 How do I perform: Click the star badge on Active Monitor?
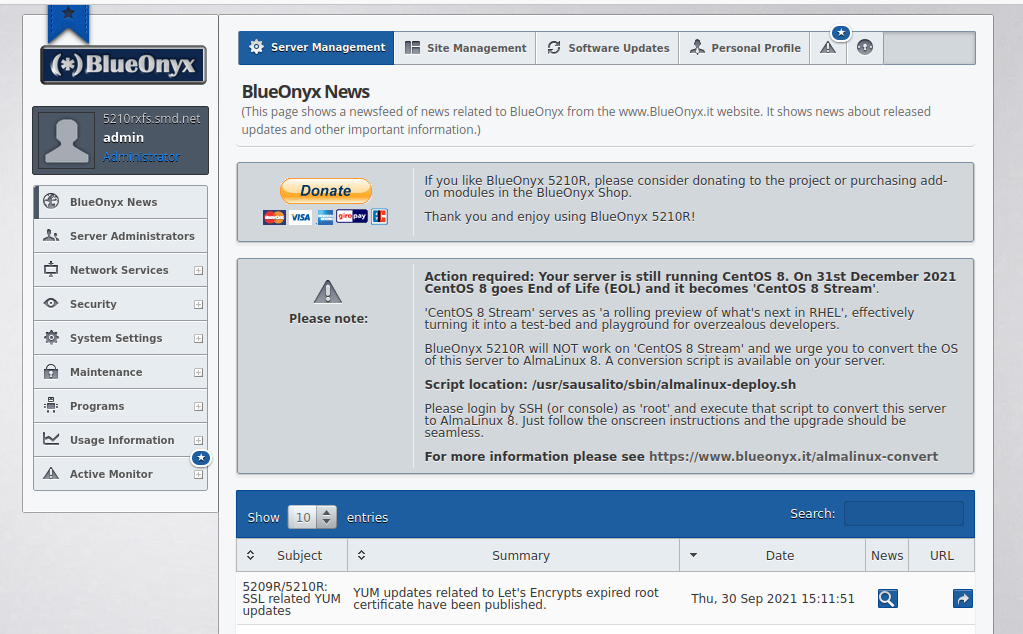[201, 458]
